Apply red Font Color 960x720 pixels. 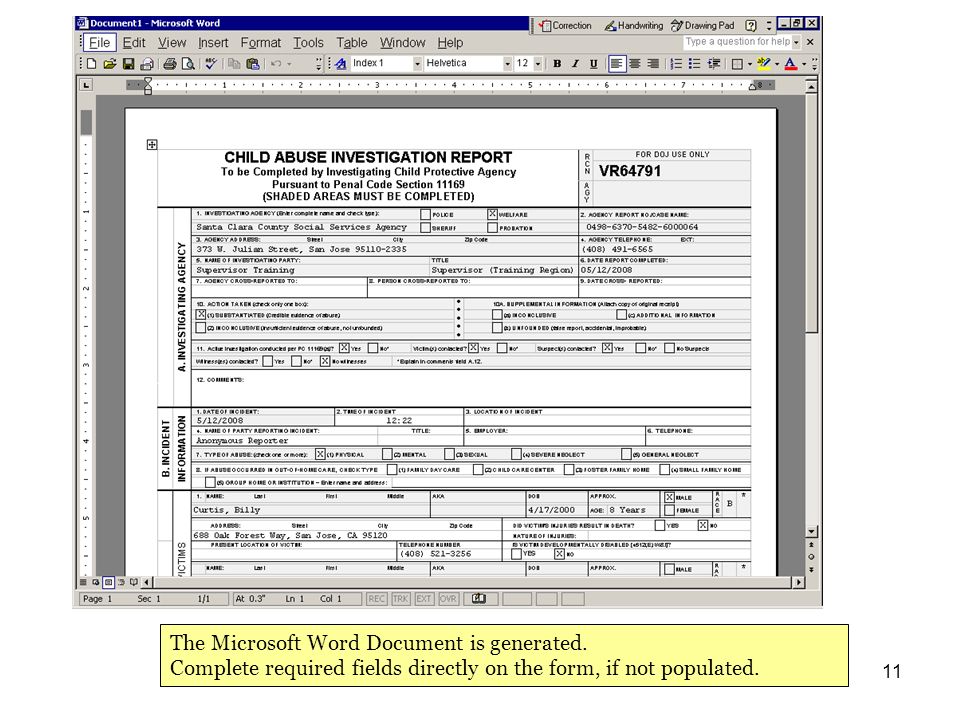(790, 64)
